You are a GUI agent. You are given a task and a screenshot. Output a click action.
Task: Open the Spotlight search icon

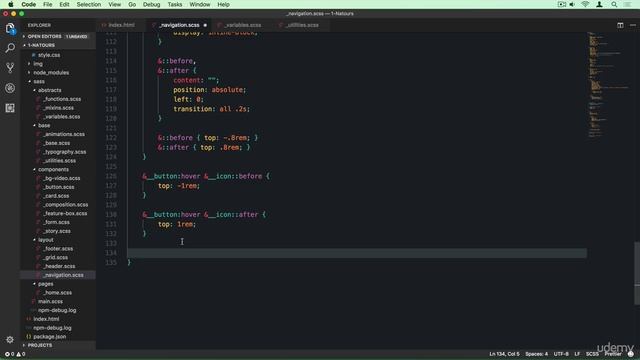click(614, 4)
